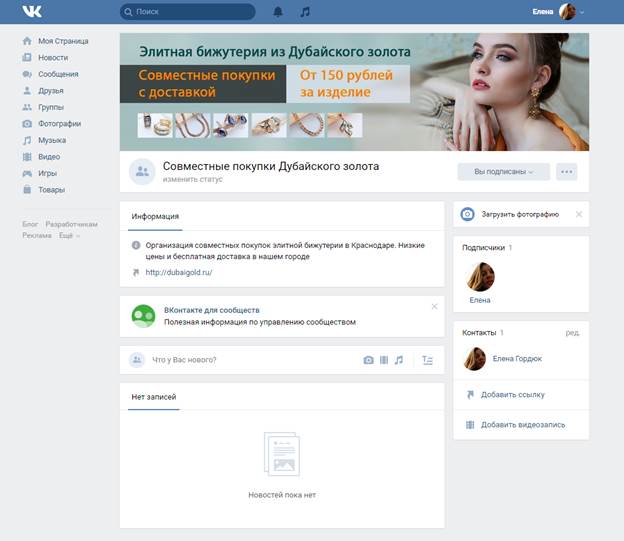Viewport: 624px width, 541px height.
Task: Open the dubaigold.ru website link
Action: 179,272
